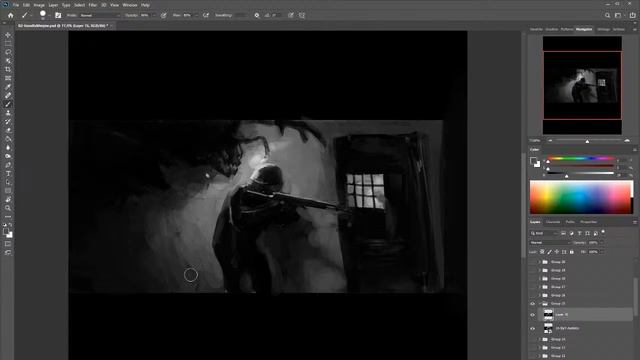640x360 pixels.
Task: Open brush Mode dropdown in options bar
Action: click(x=99, y=16)
